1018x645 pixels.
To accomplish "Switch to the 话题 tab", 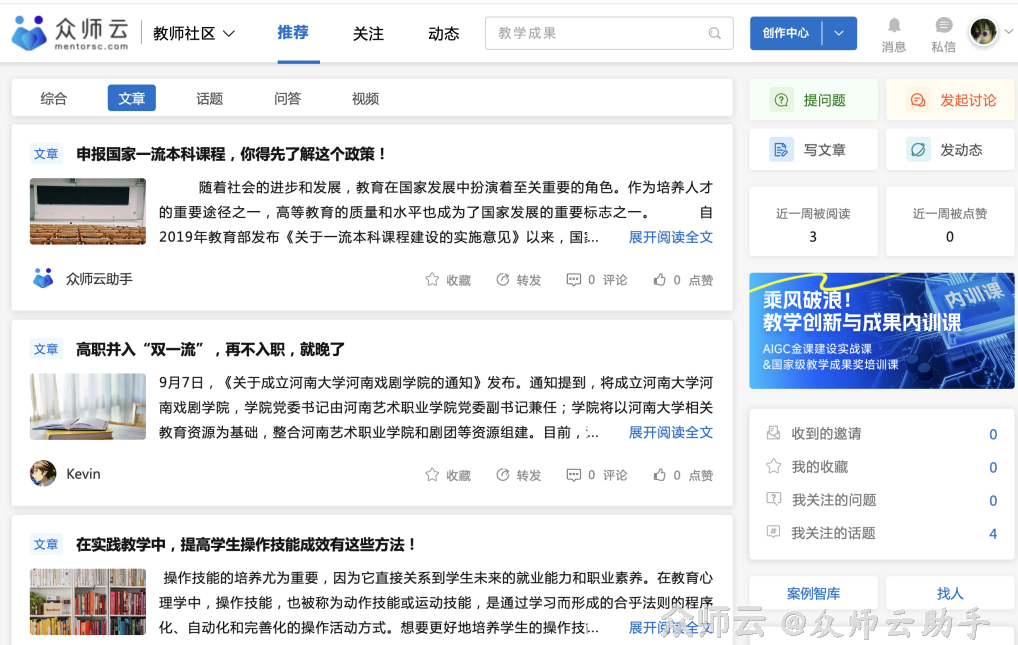I will [x=212, y=98].
